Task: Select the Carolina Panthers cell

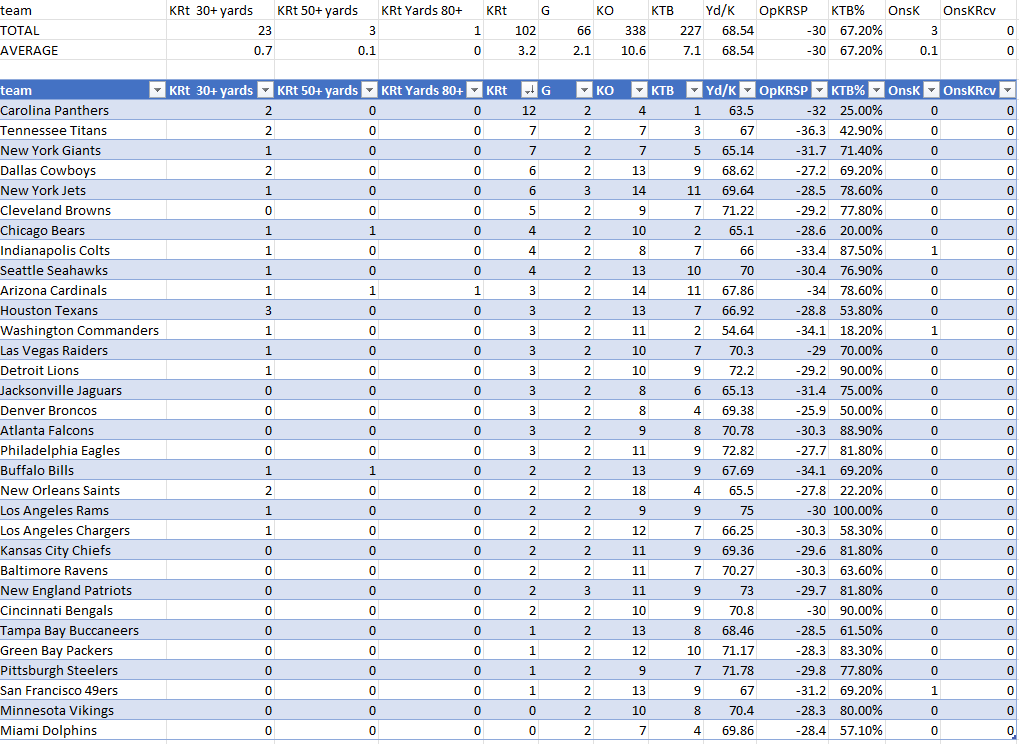Action: pos(83,110)
